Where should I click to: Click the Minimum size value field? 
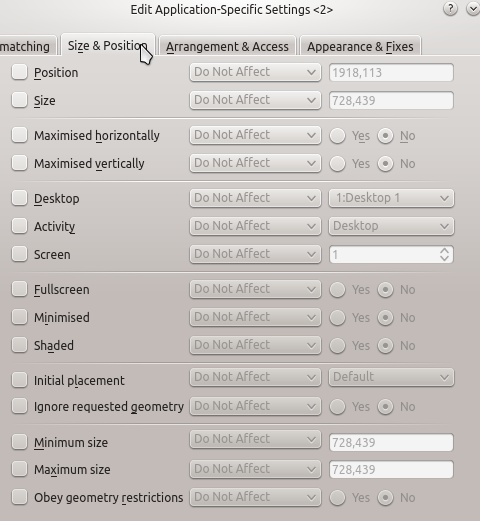[391, 442]
